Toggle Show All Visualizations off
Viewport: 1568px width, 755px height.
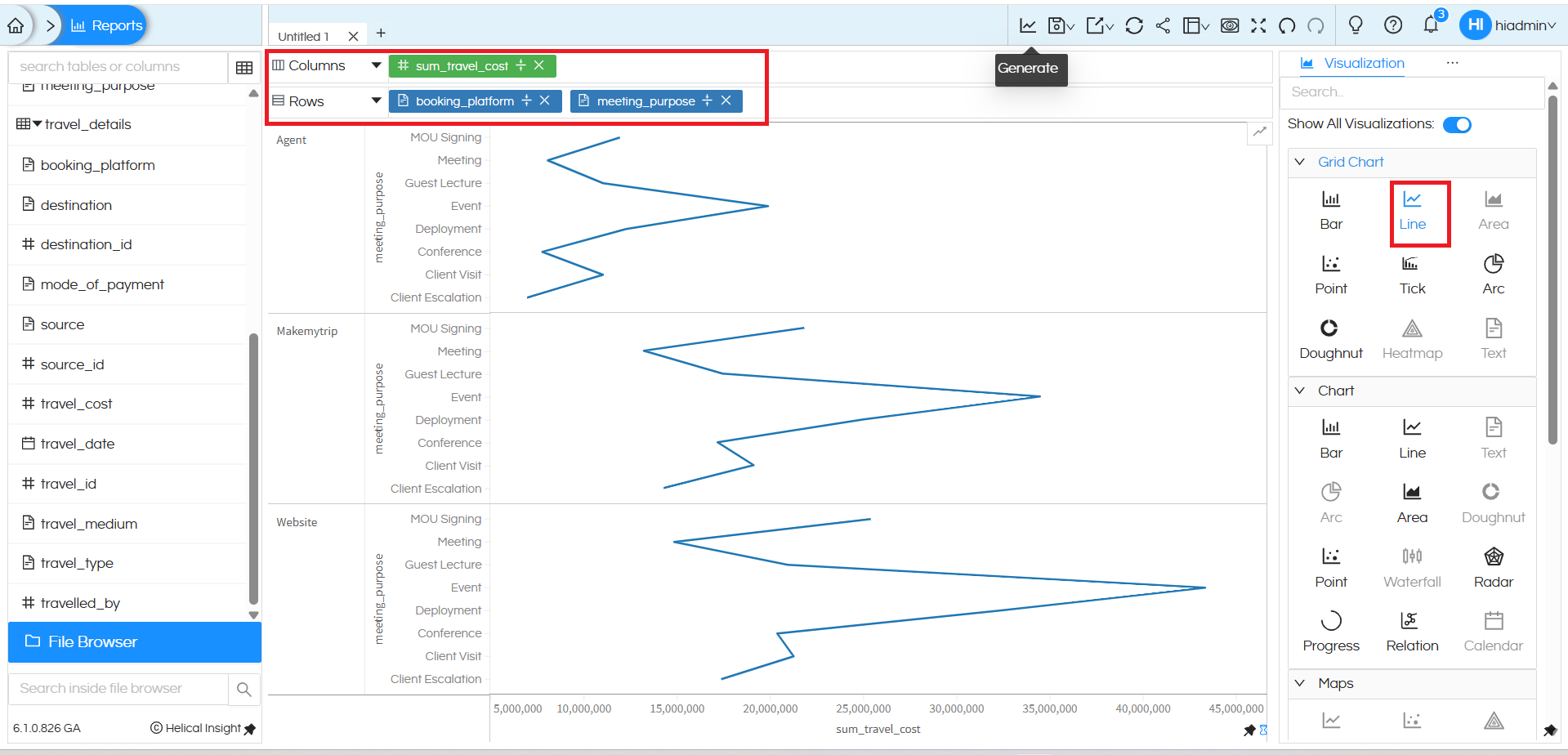(1457, 124)
